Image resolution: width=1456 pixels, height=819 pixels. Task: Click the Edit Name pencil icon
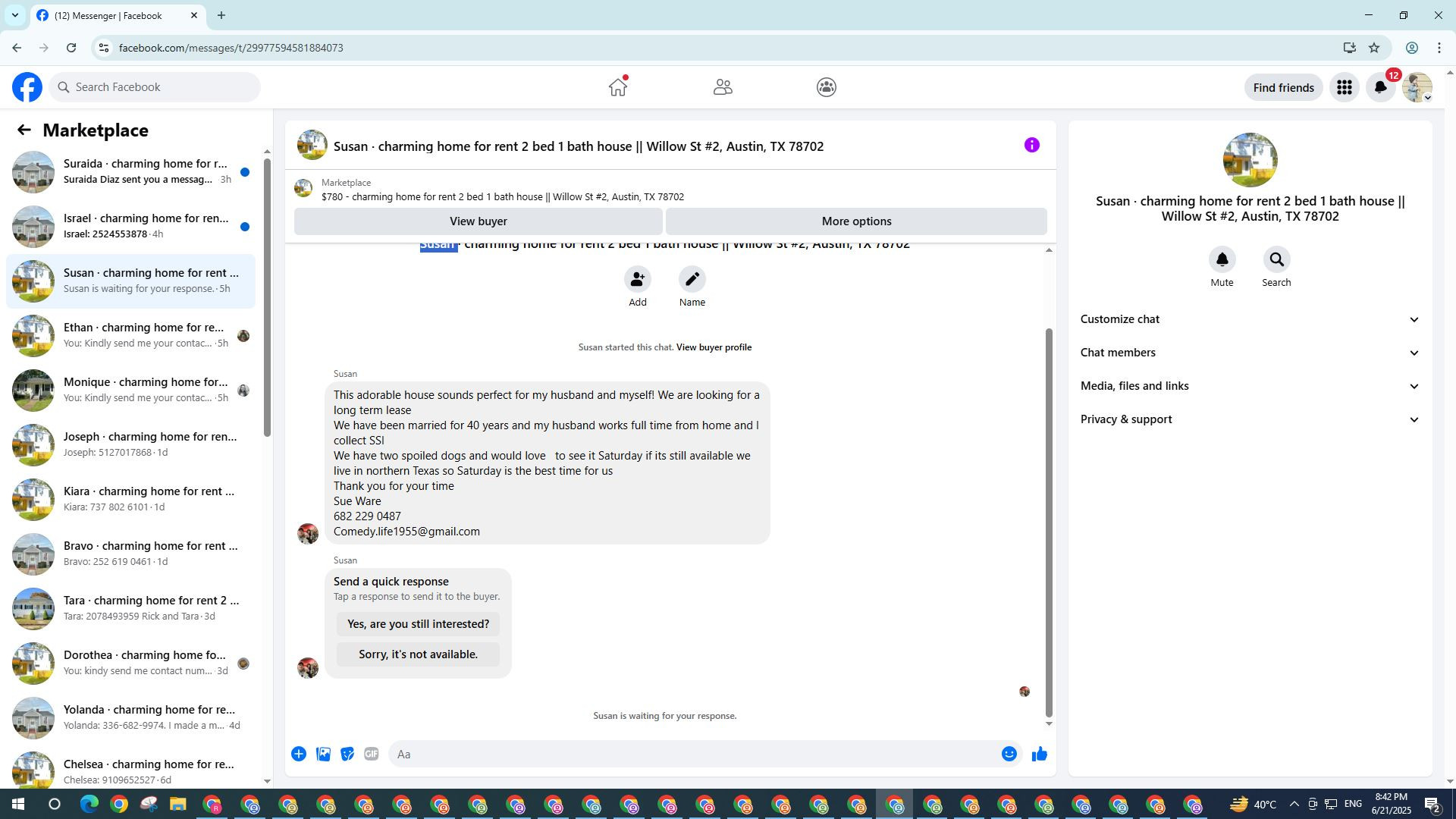692,279
